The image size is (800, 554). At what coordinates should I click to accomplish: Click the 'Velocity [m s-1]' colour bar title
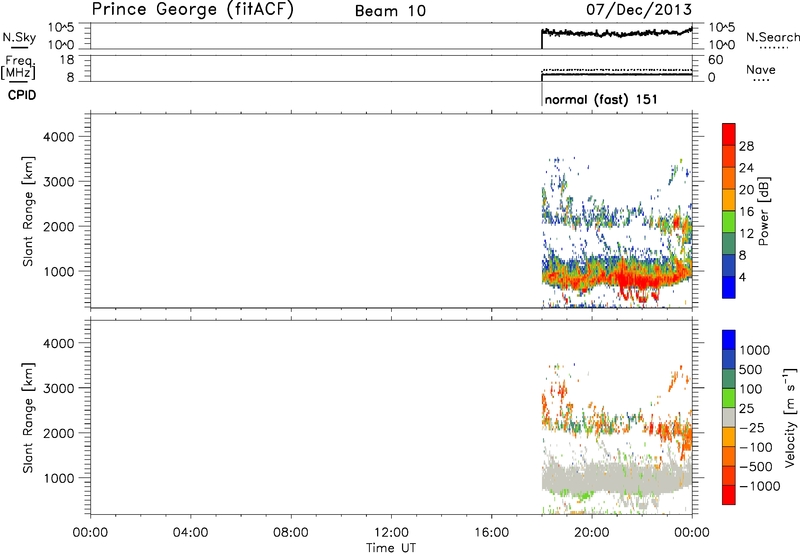click(790, 418)
